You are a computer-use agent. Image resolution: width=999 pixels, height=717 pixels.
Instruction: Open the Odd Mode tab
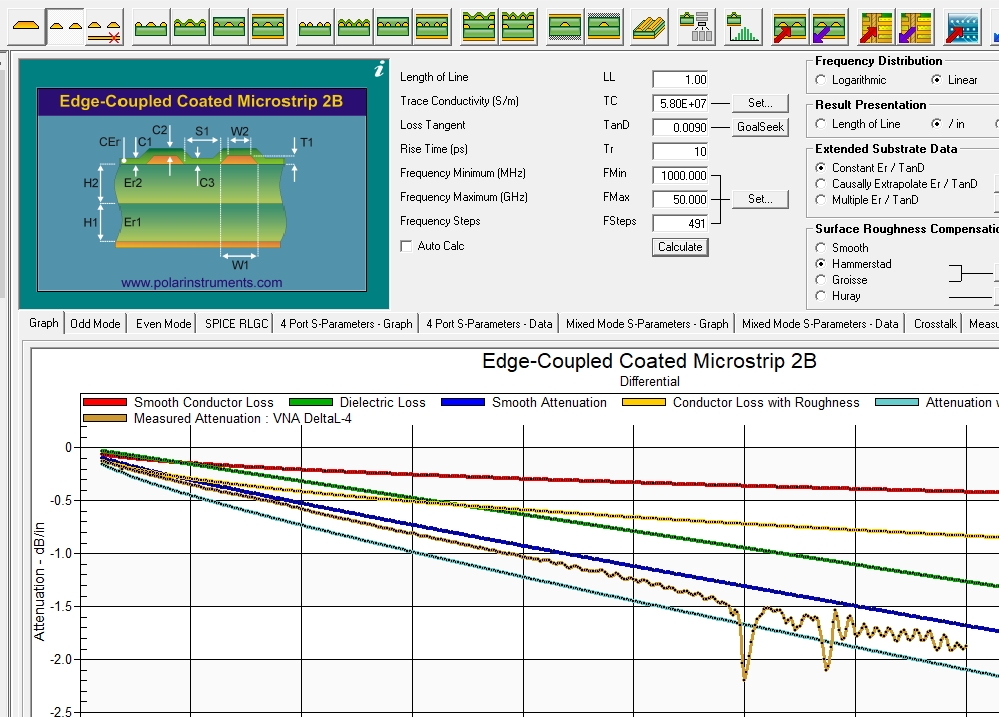click(x=95, y=324)
